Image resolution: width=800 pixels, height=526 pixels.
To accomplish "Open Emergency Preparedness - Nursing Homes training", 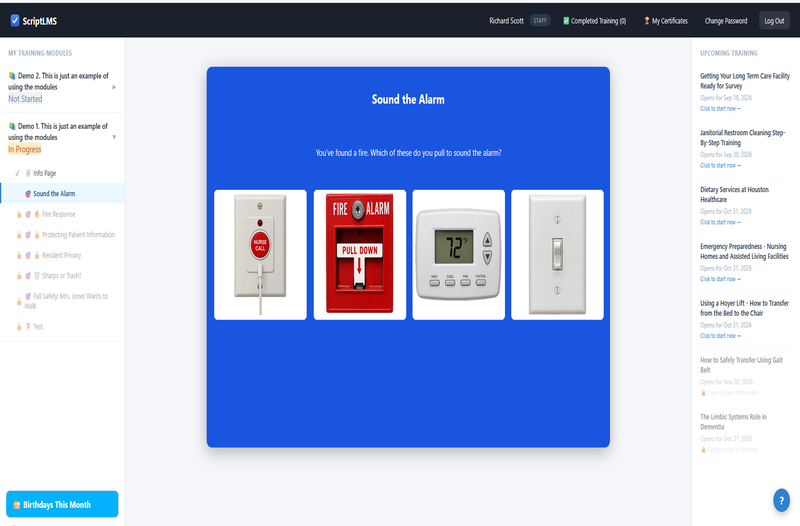I will [x=744, y=251].
